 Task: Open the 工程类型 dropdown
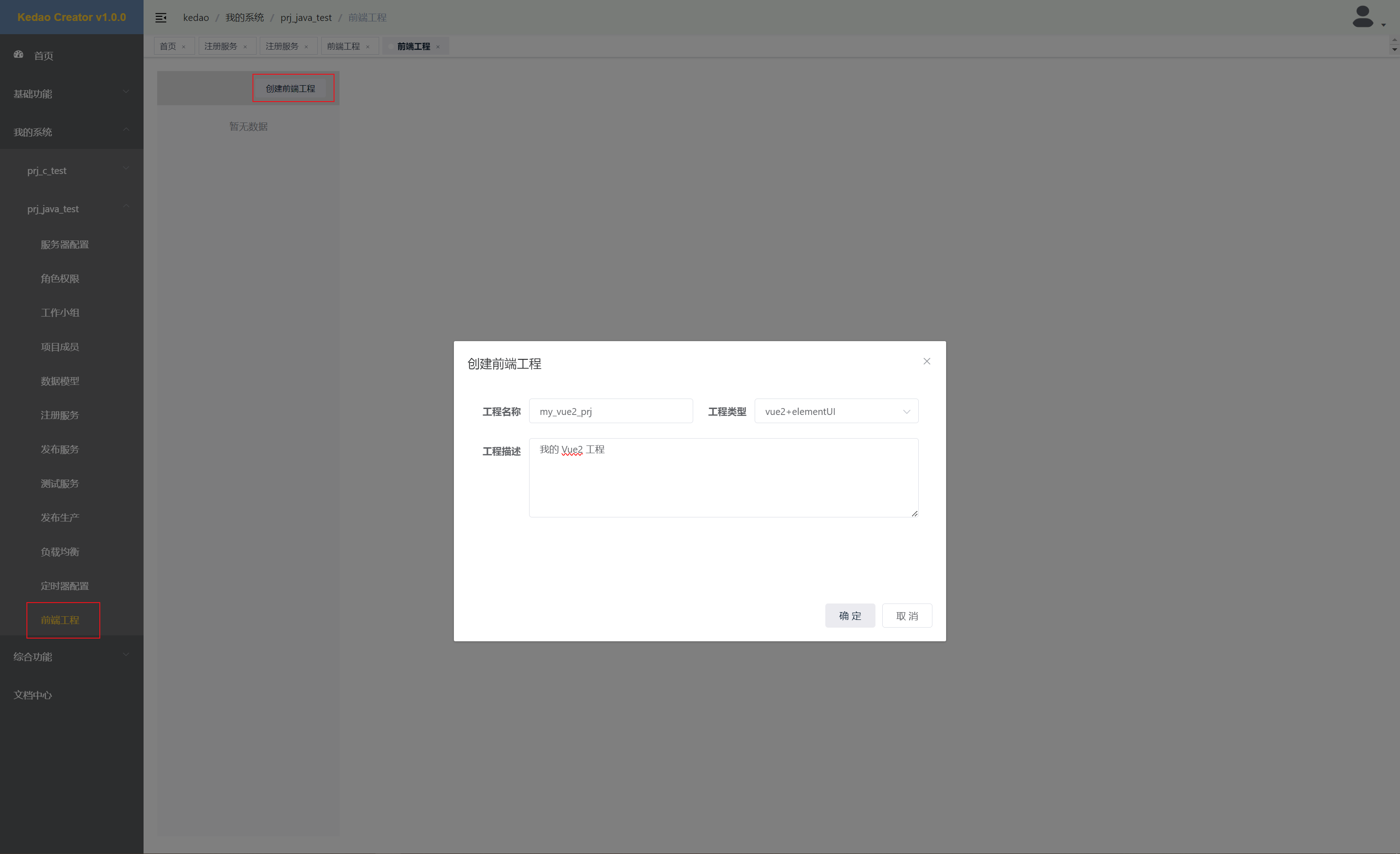[836, 411]
